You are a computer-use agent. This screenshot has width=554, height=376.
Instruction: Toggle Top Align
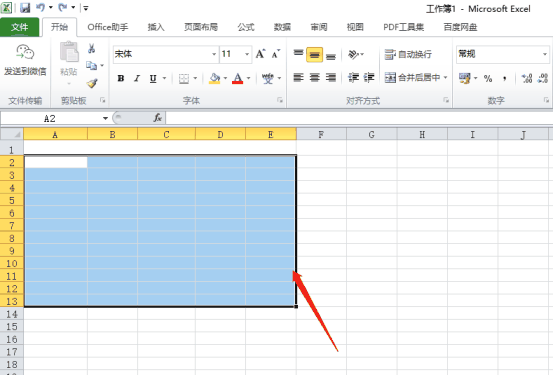coord(298,54)
